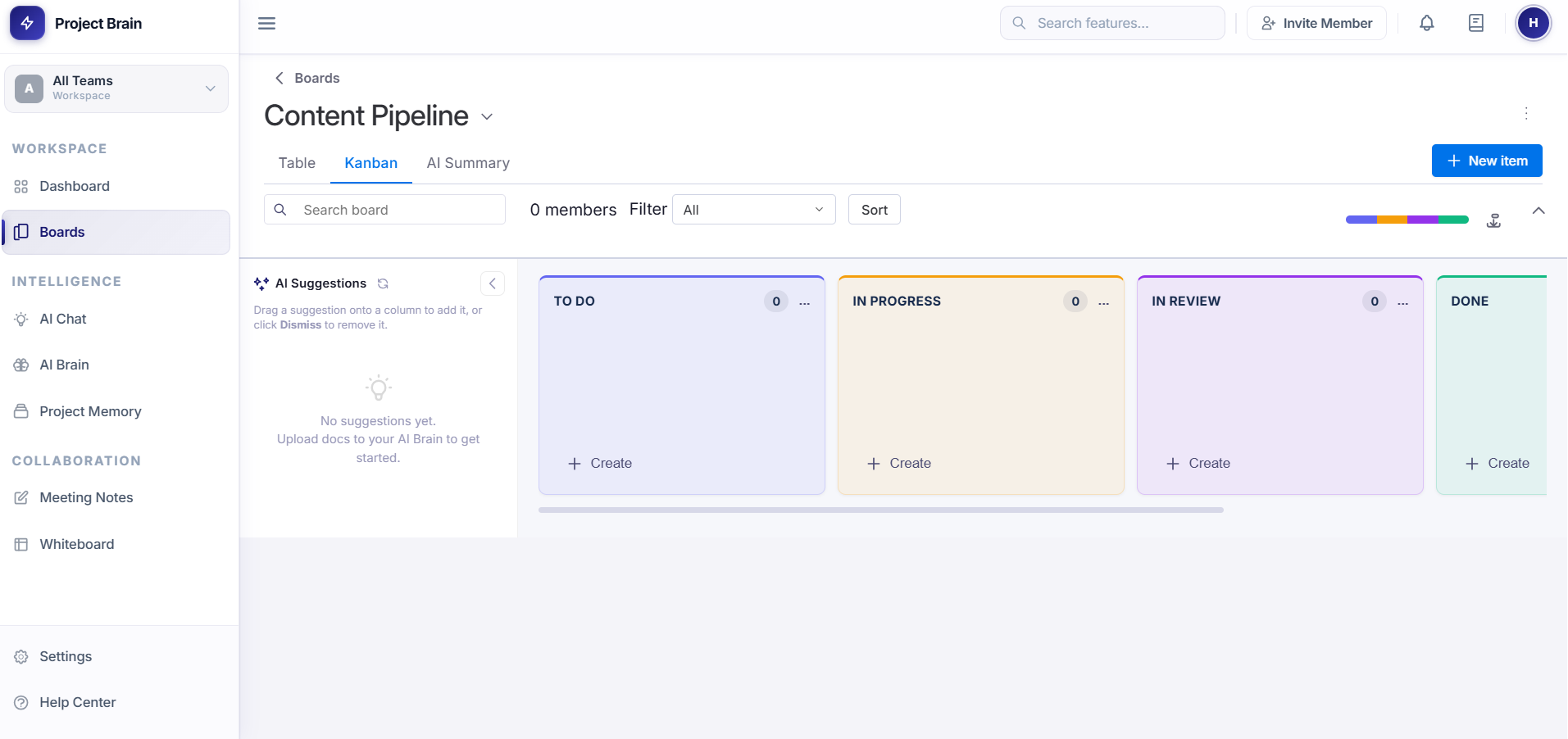The height and width of the screenshot is (739, 1568).
Task: Toggle the hamburger sidebar menu
Action: point(266,23)
